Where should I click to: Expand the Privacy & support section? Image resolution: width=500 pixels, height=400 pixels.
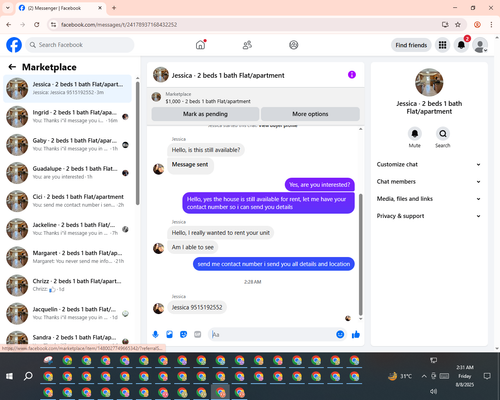coord(429,216)
